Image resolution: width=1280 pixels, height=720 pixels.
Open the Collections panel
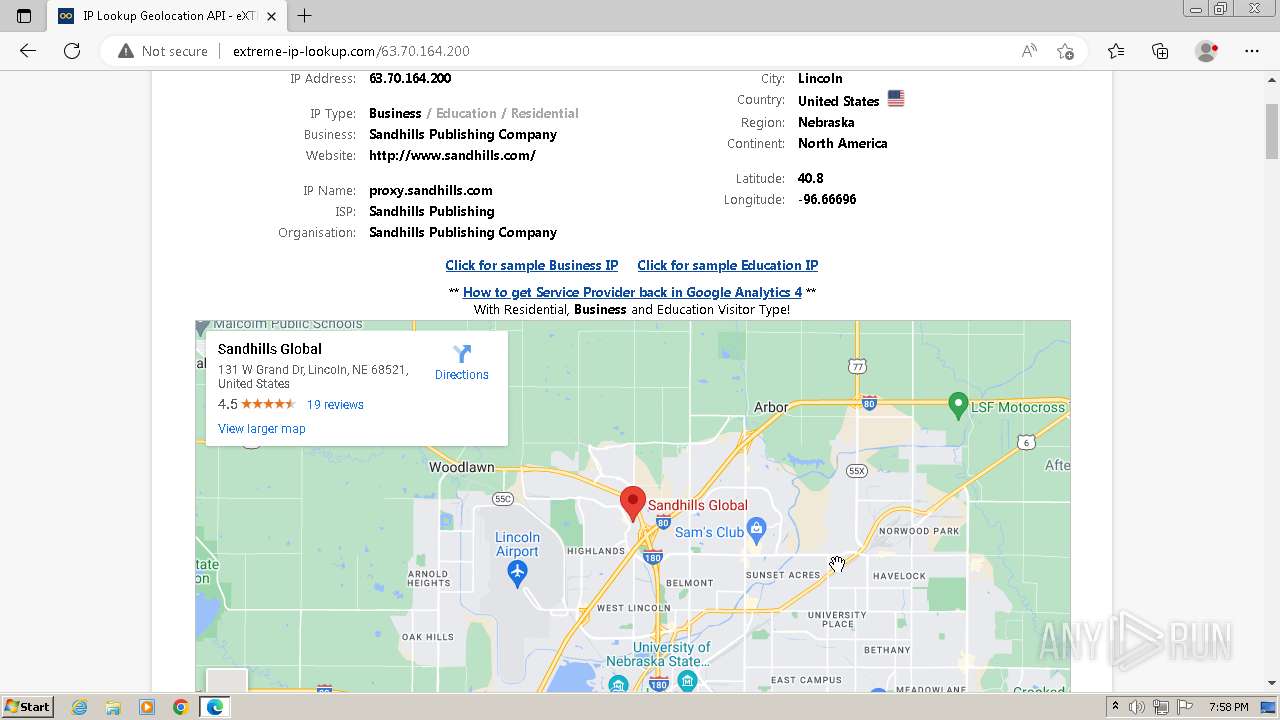tap(1160, 51)
